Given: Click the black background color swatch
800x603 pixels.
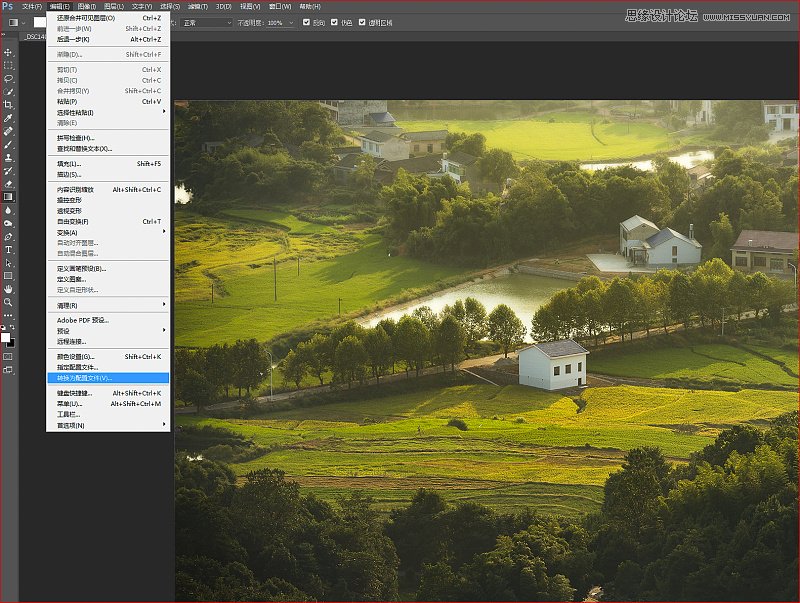Looking at the screenshot, I should pos(12,344).
